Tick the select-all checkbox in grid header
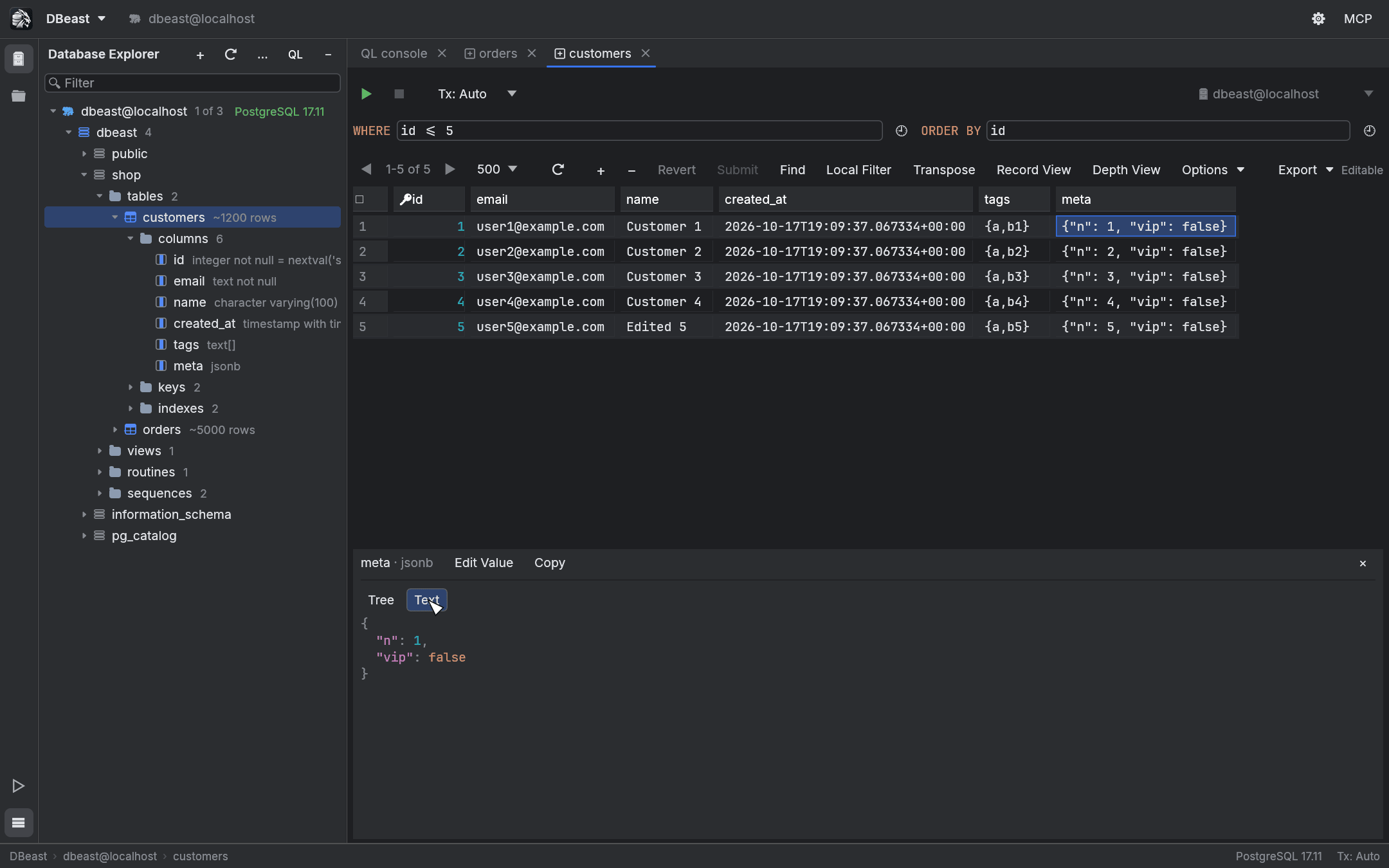This screenshot has width=1389, height=868. pos(359,199)
